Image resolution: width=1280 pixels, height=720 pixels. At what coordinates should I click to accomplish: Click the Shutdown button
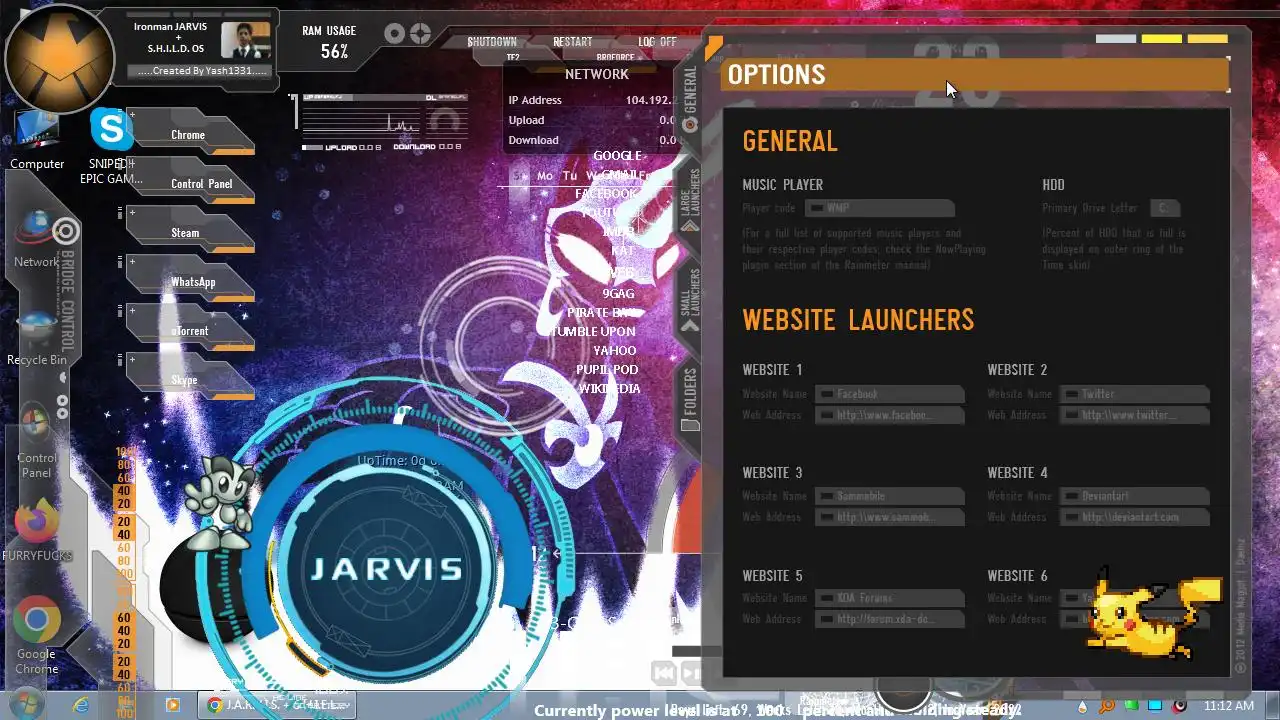(492, 42)
